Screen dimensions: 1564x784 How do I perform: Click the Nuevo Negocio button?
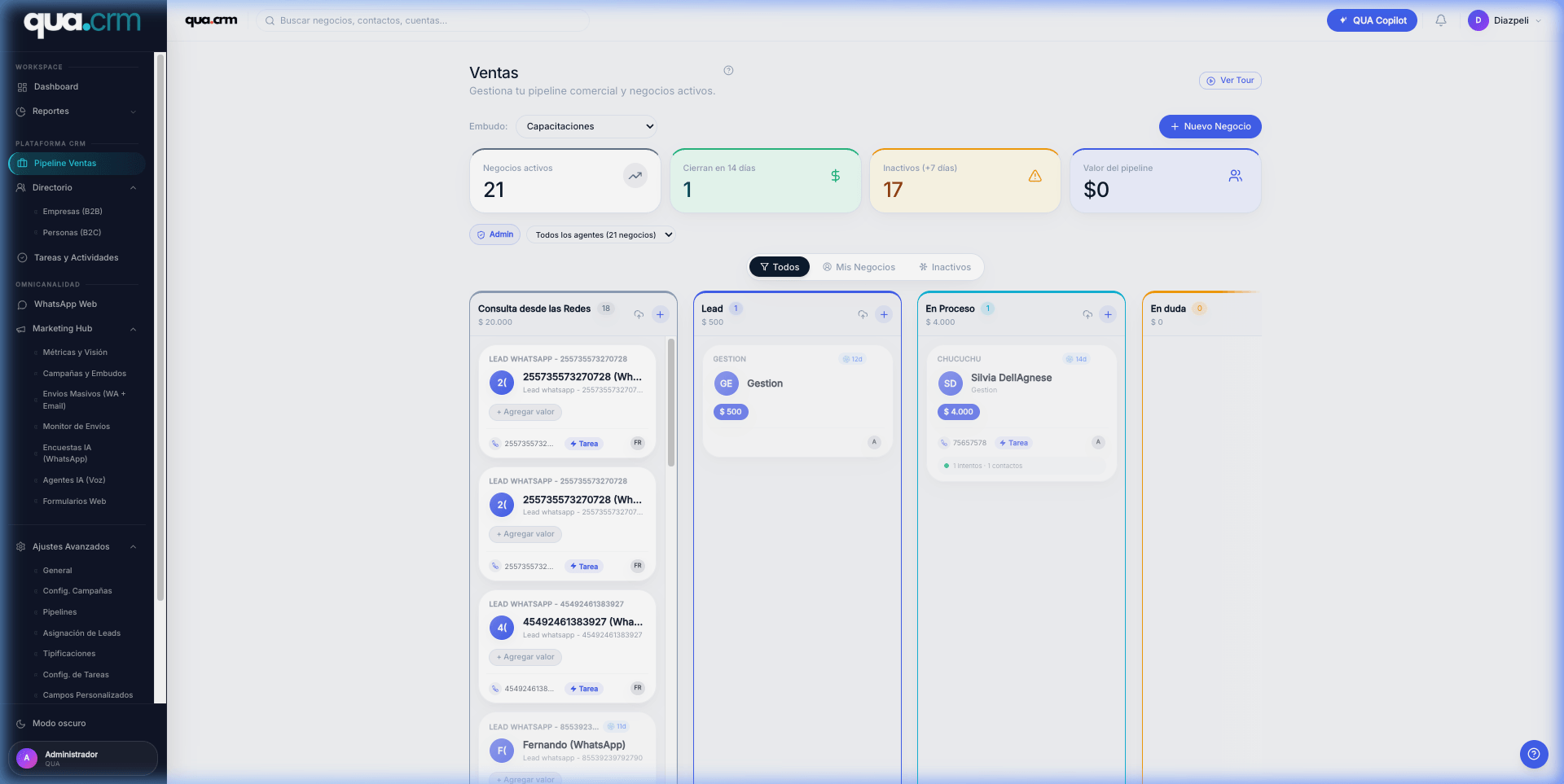pos(1210,126)
